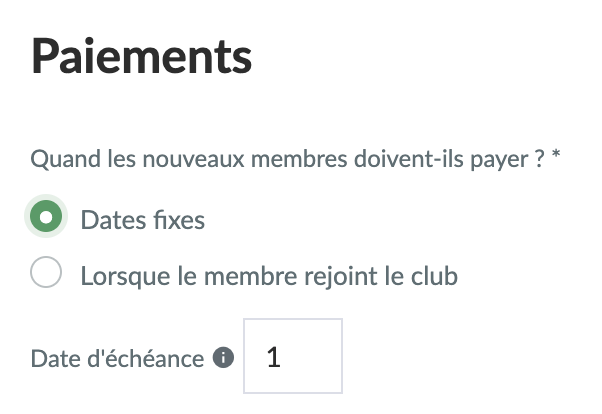Click the word 'club' in second option
This screenshot has width=602, height=414.
pos(434,276)
